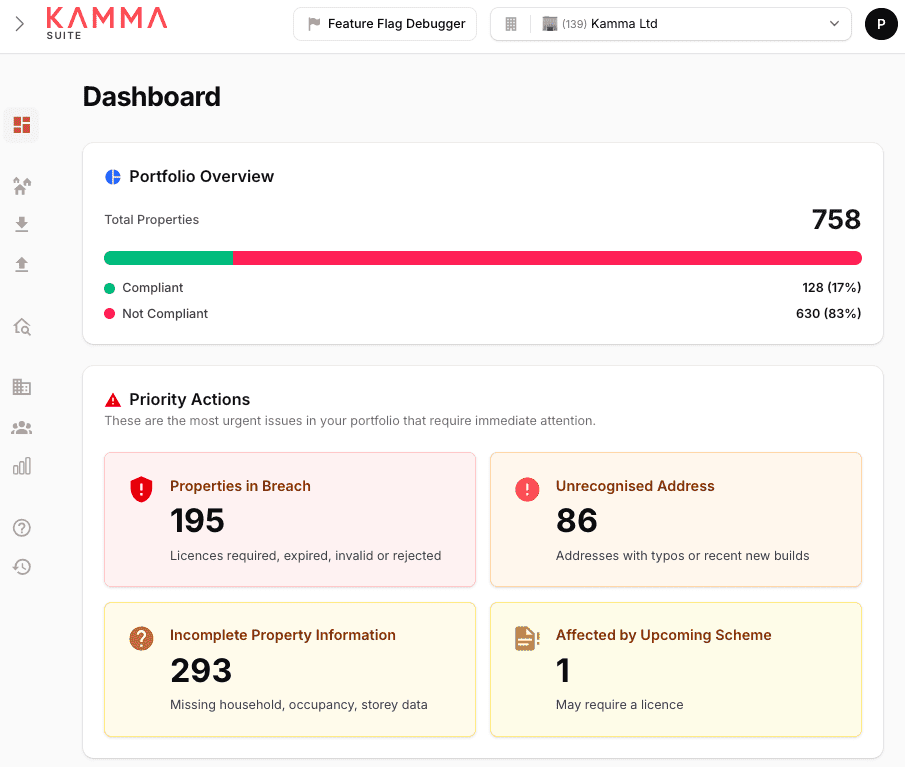
Task: Select the Dashboard icon in sidebar
Action: (22, 125)
